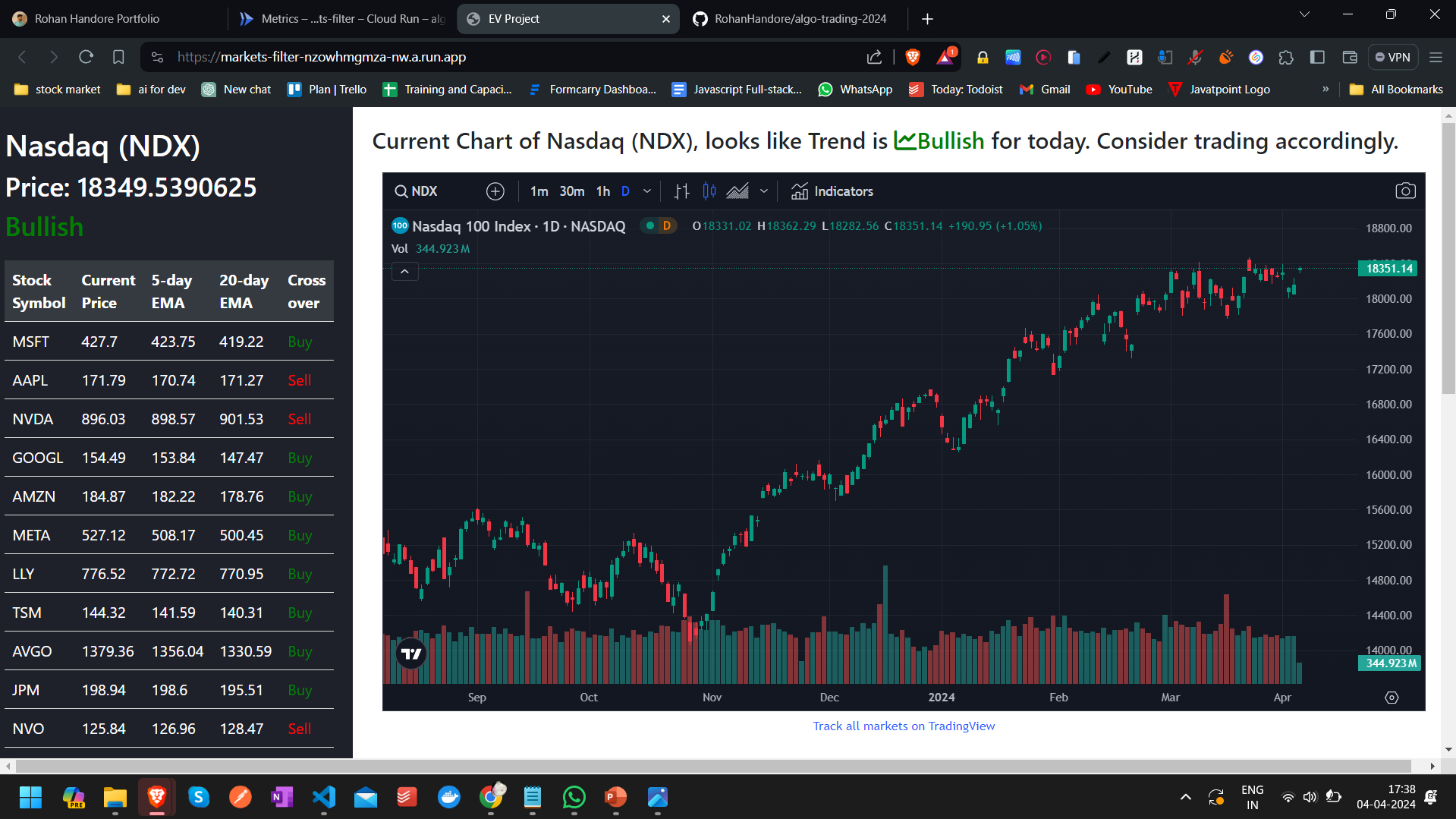The width and height of the screenshot is (1456, 819).
Task: Reload the current page
Action: click(86, 57)
